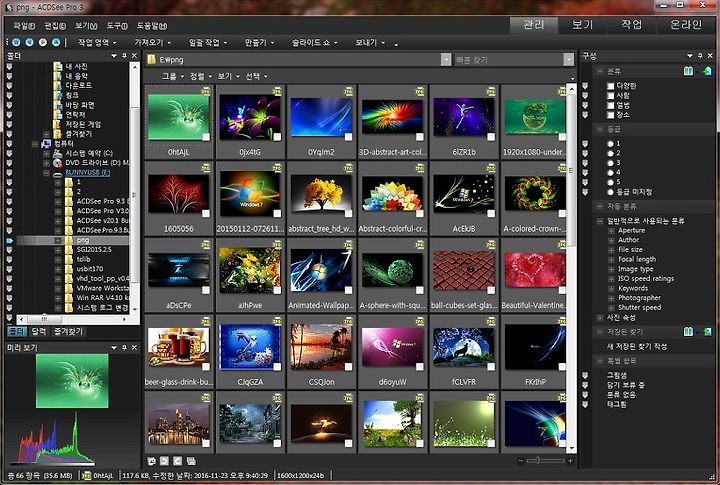
Task: Open the 가져오기 dropdown
Action: tap(152, 42)
